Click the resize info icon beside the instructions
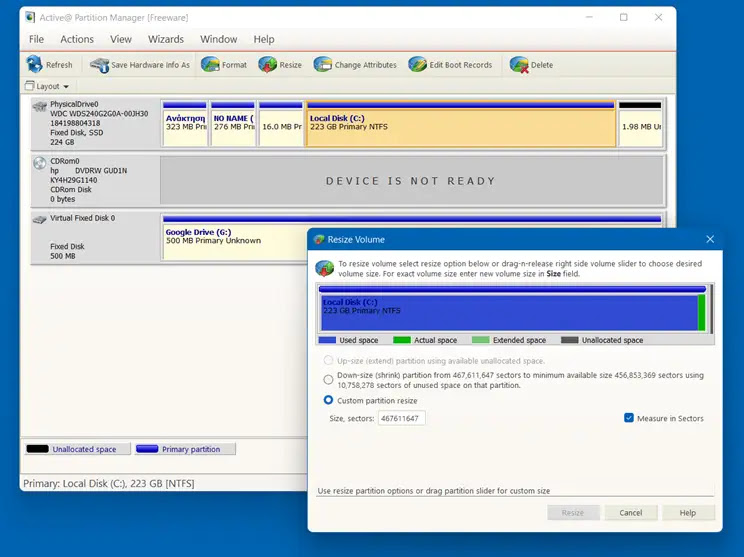 point(325,269)
